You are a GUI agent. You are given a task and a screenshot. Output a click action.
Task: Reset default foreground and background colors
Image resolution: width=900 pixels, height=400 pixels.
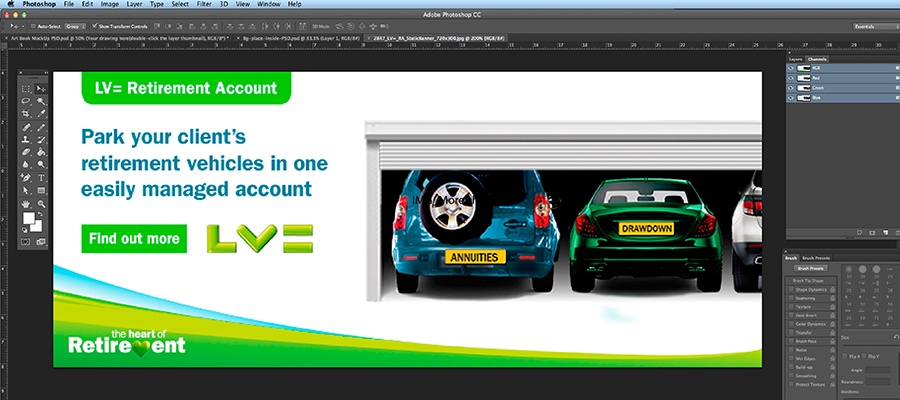click(x=25, y=230)
